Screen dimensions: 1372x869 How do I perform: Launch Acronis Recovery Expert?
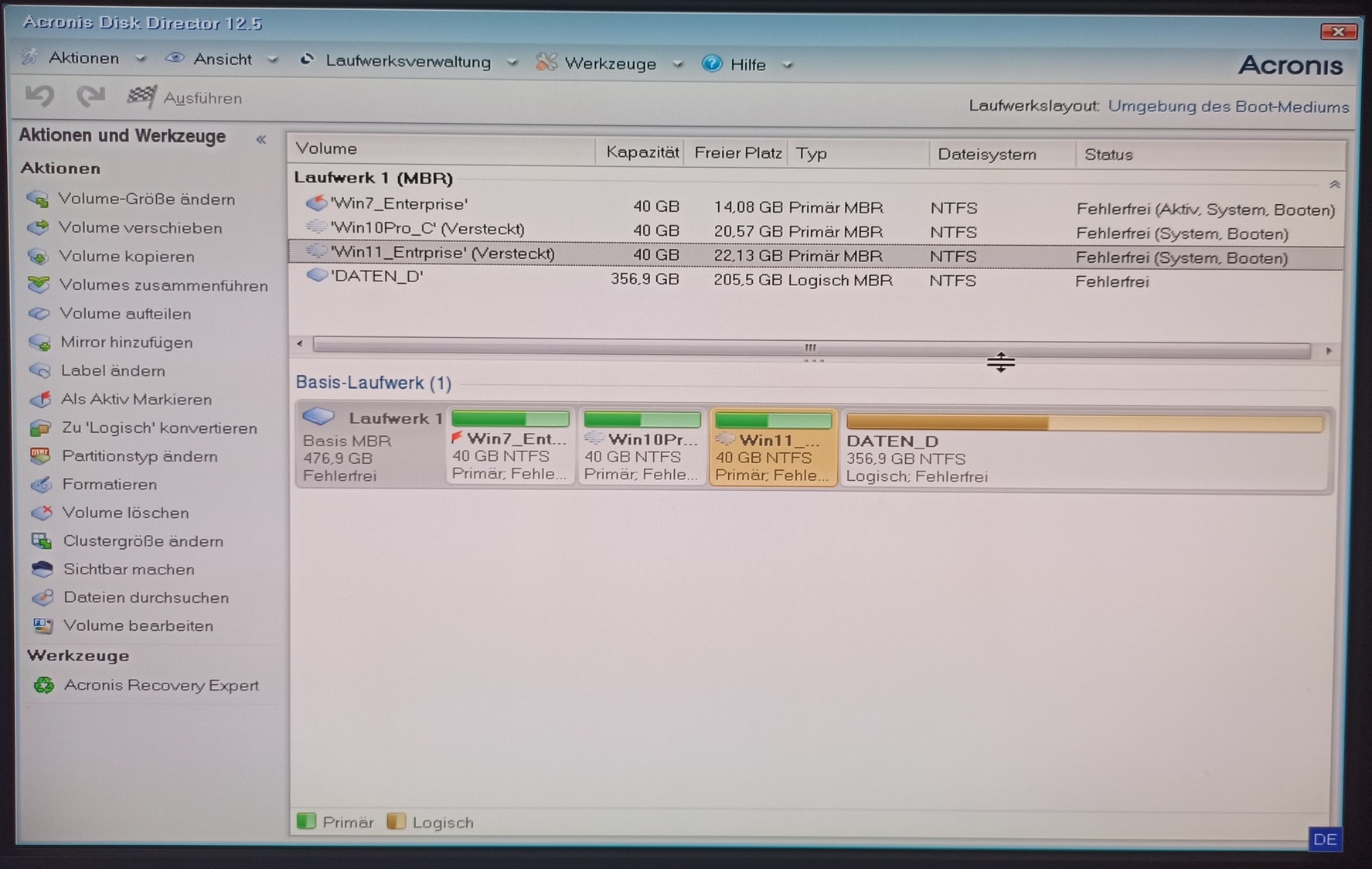click(161, 686)
